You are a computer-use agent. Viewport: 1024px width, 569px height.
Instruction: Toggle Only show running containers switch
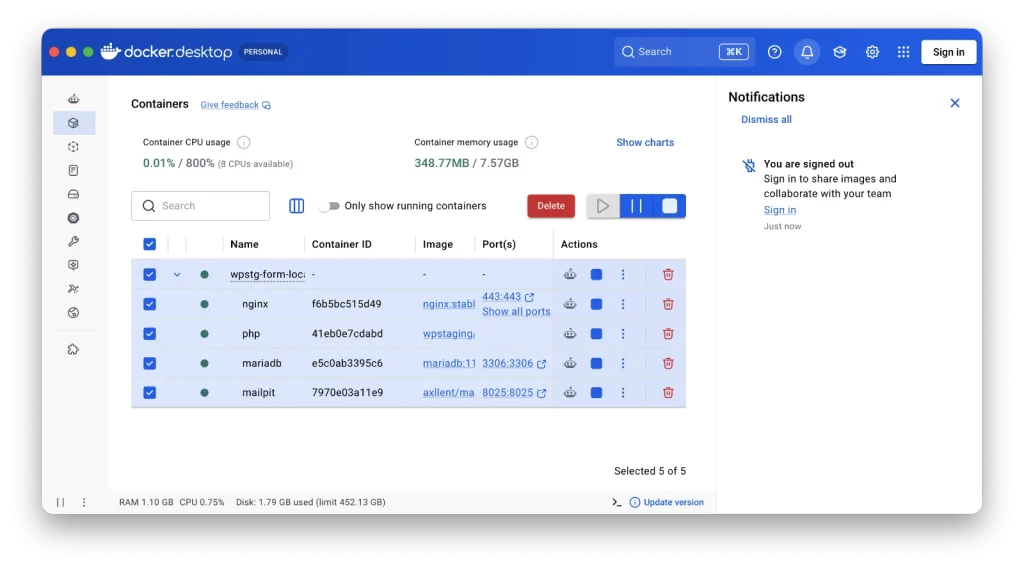330,206
